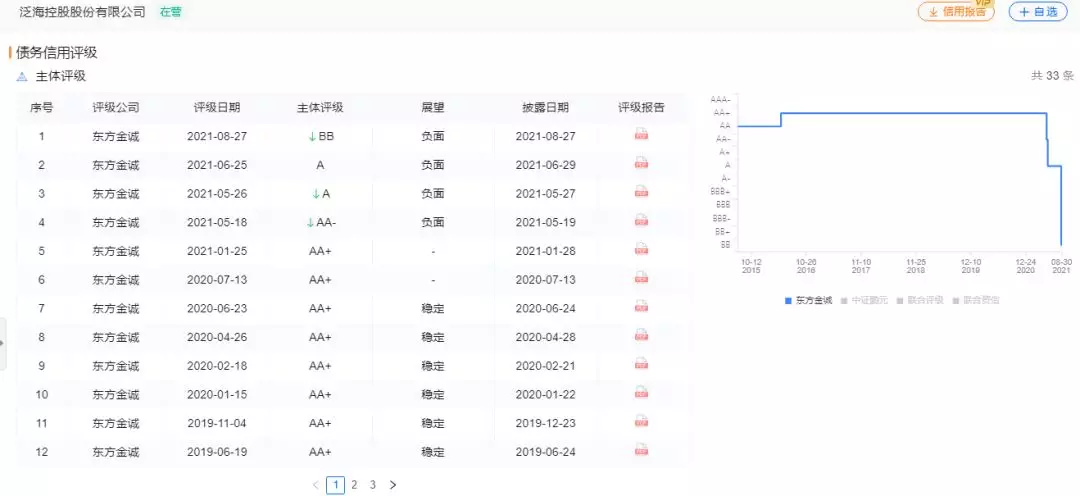1080x496 pixels.
Task: Select the BB downgrade rating cell
Action: [321, 136]
